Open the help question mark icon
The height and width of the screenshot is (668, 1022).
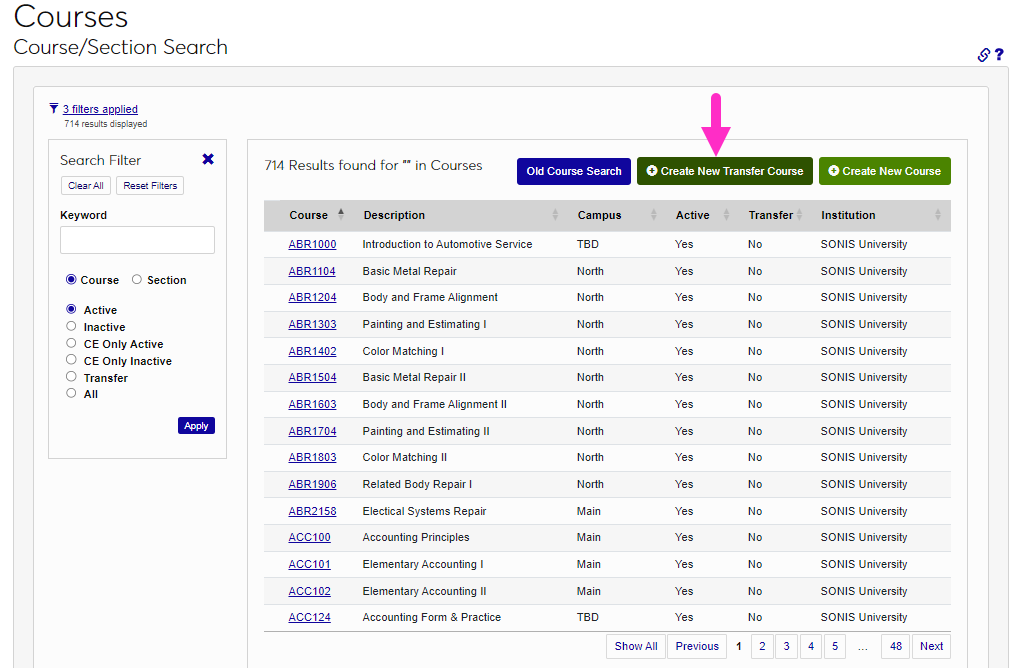(x=999, y=55)
